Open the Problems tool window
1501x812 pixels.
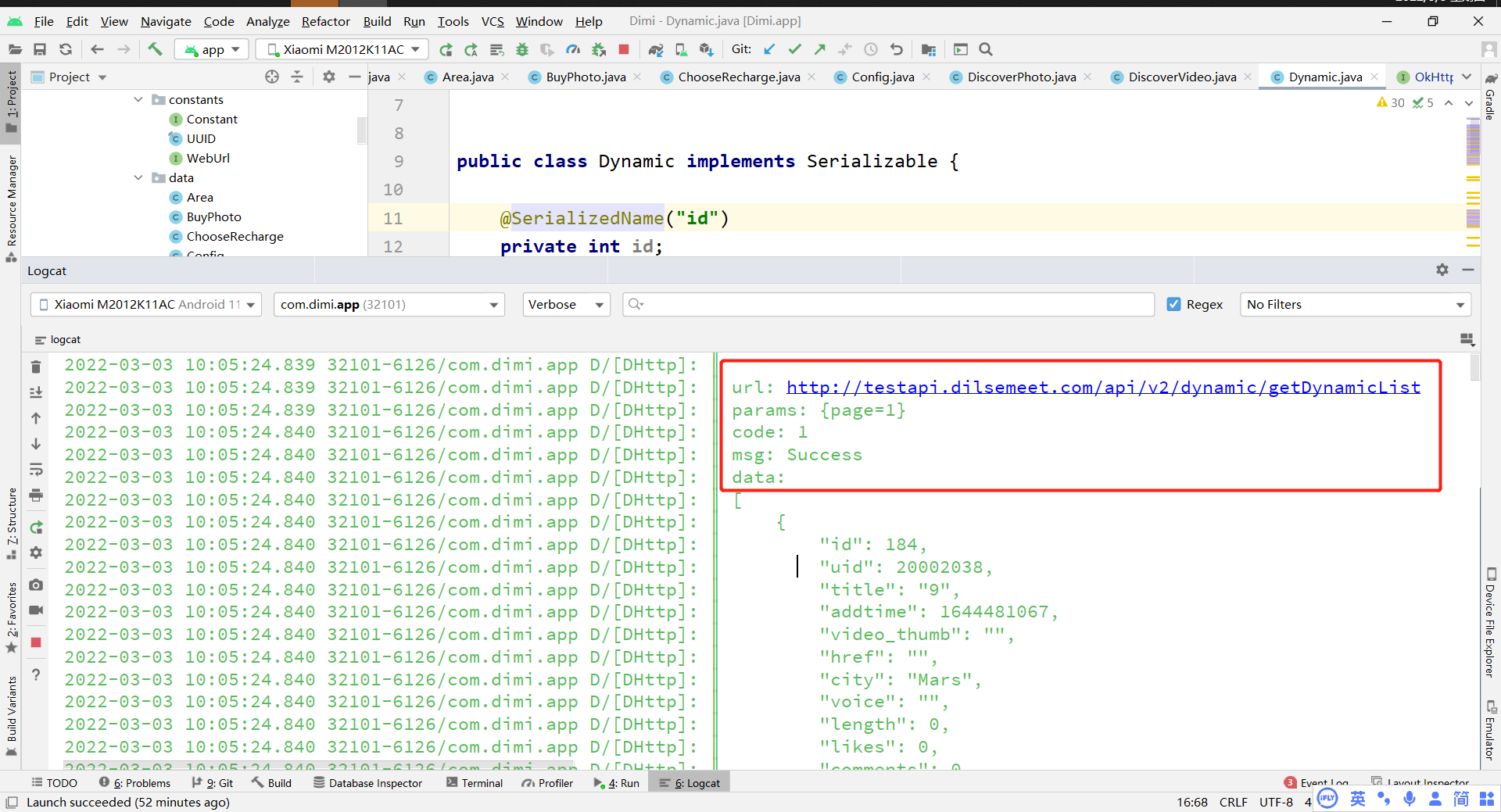coord(134,782)
